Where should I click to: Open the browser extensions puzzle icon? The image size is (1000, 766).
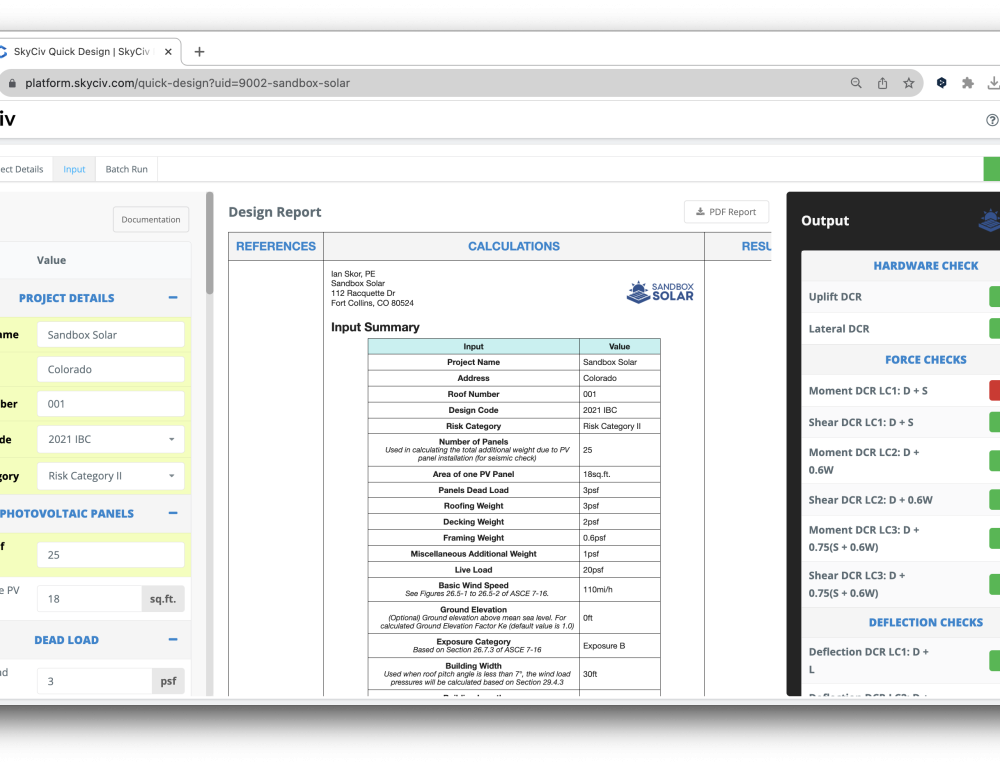pyautogui.click(x=967, y=83)
